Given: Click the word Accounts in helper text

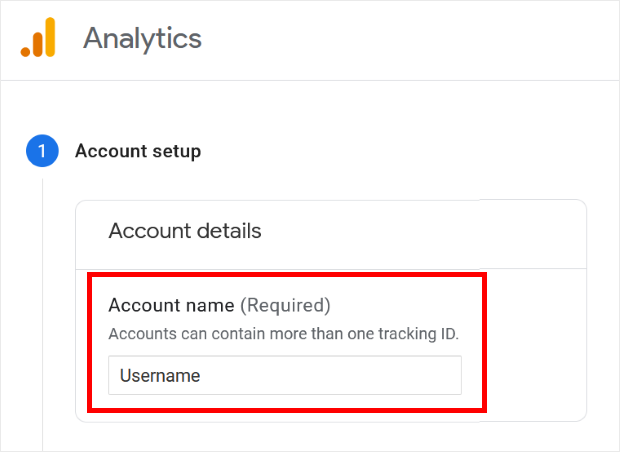Looking at the screenshot, I should point(138,333).
